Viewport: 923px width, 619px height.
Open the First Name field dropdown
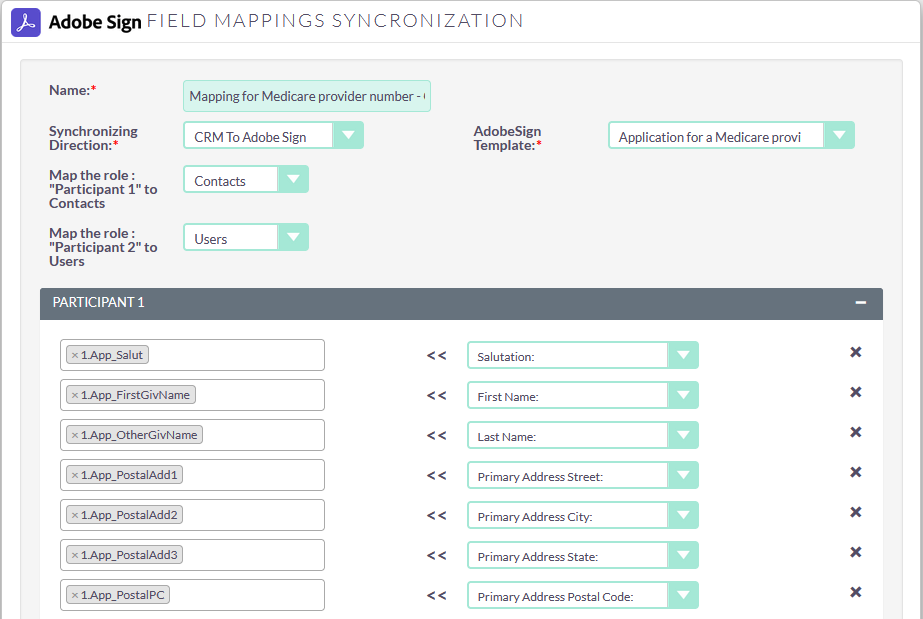pyautogui.click(x=583, y=395)
